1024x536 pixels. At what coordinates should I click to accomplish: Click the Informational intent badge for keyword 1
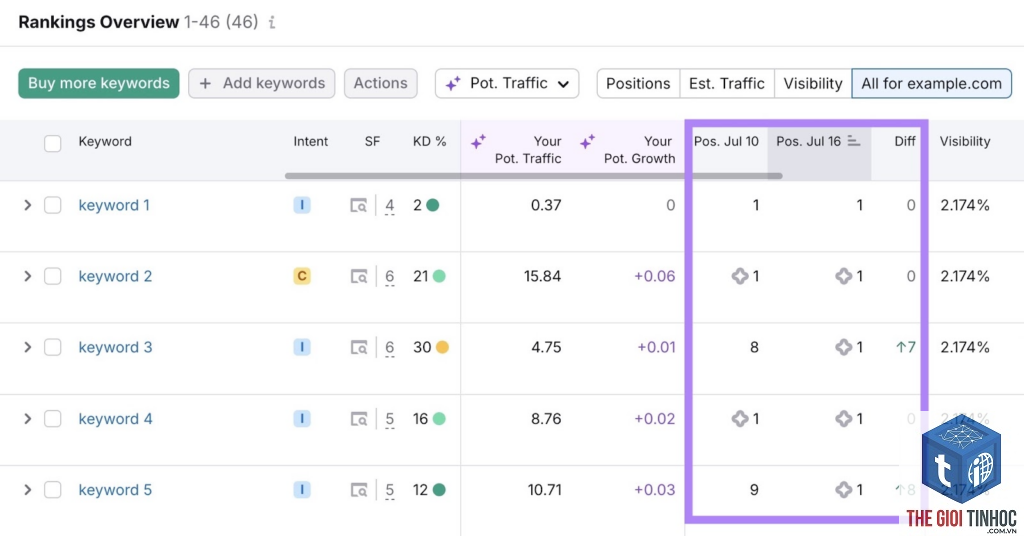[x=302, y=205]
